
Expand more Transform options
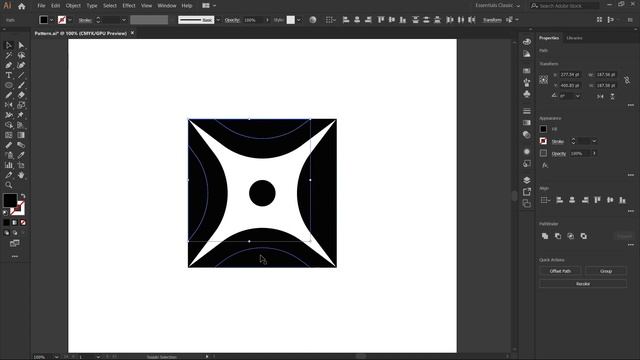[x=631, y=105]
